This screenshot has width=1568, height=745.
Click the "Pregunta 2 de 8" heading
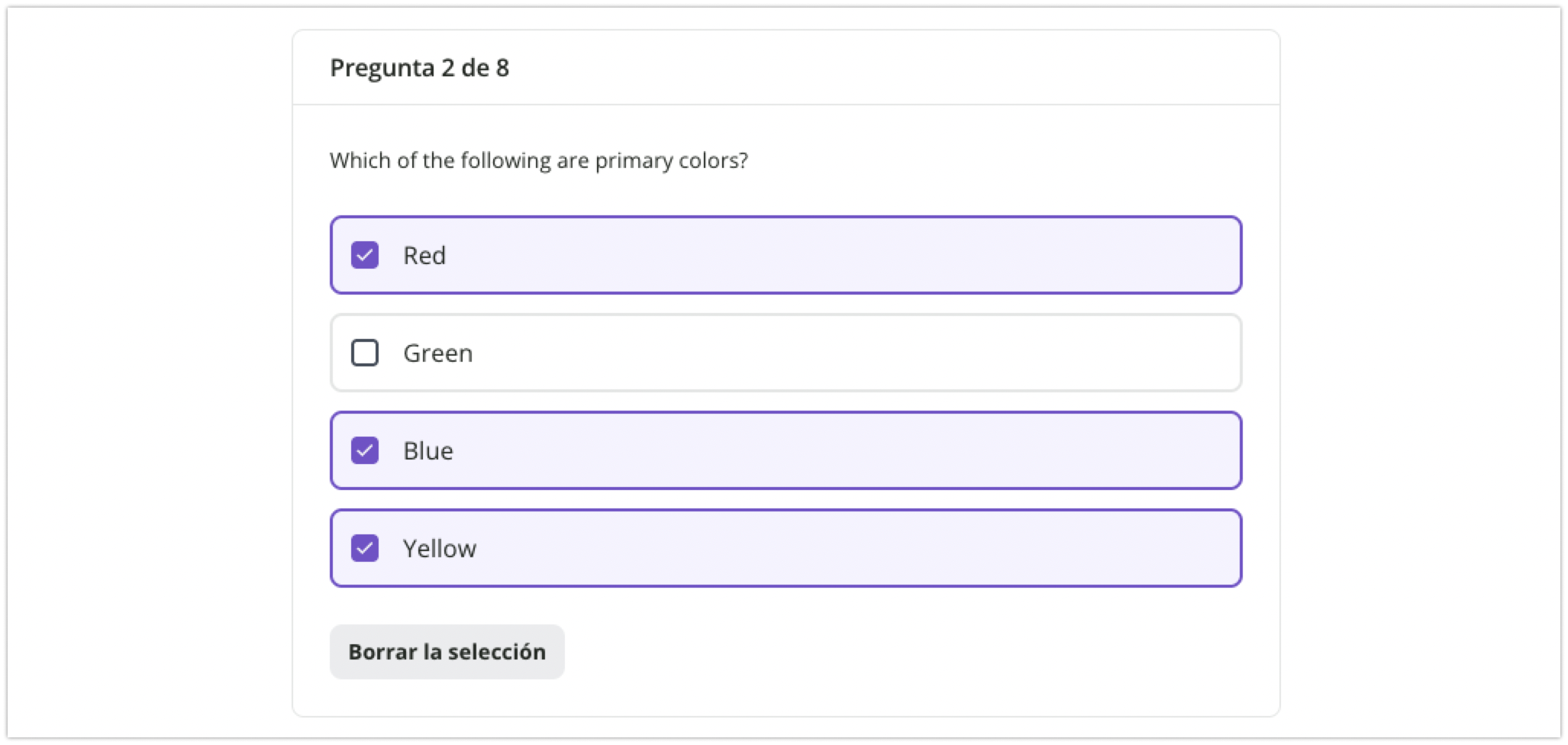pos(419,68)
